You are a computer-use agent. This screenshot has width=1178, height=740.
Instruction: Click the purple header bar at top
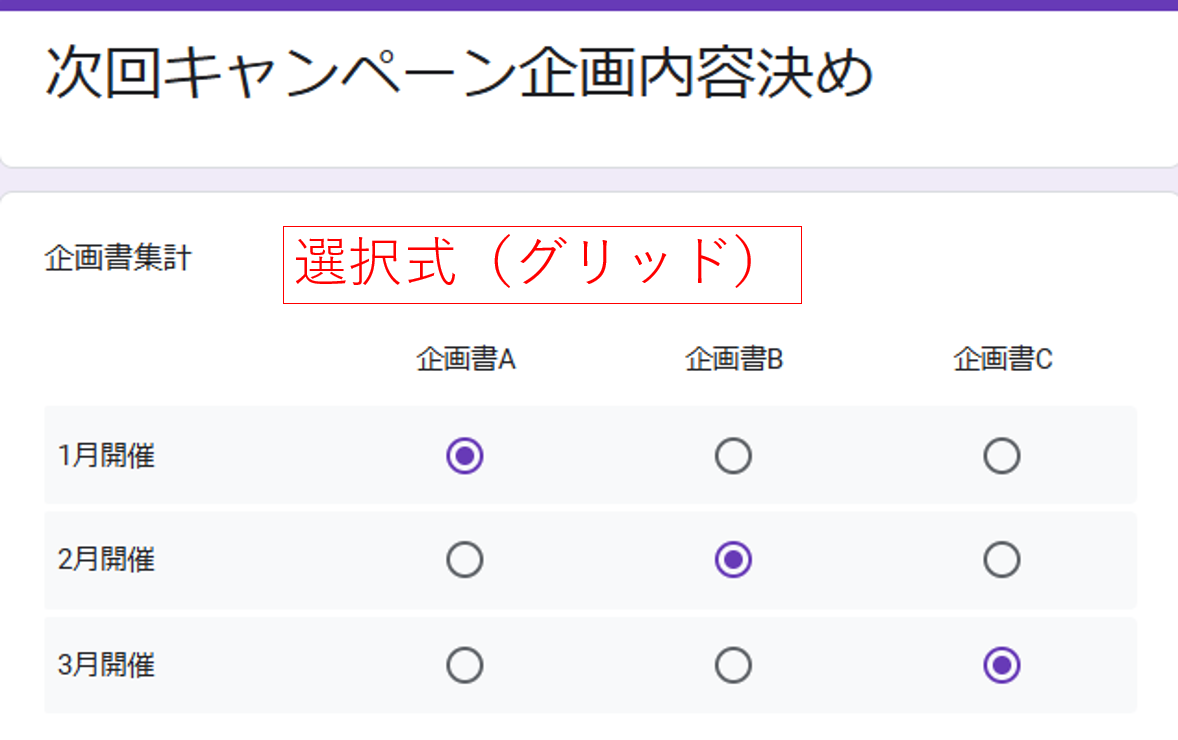[x=589, y=5]
